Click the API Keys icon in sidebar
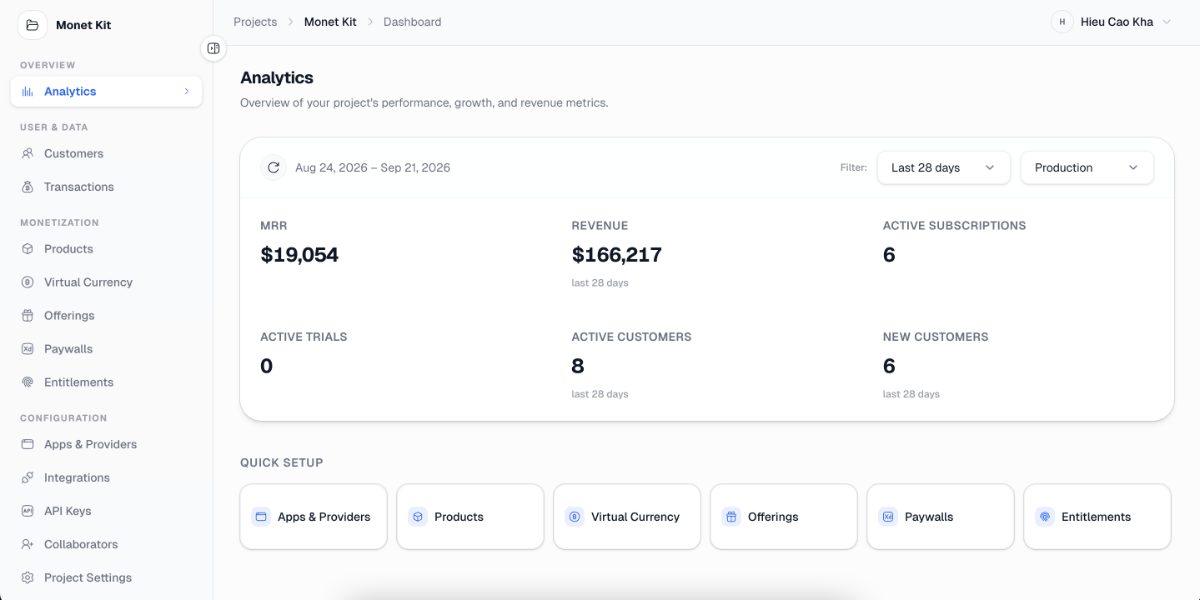This screenshot has height=600, width=1200. pos(28,511)
